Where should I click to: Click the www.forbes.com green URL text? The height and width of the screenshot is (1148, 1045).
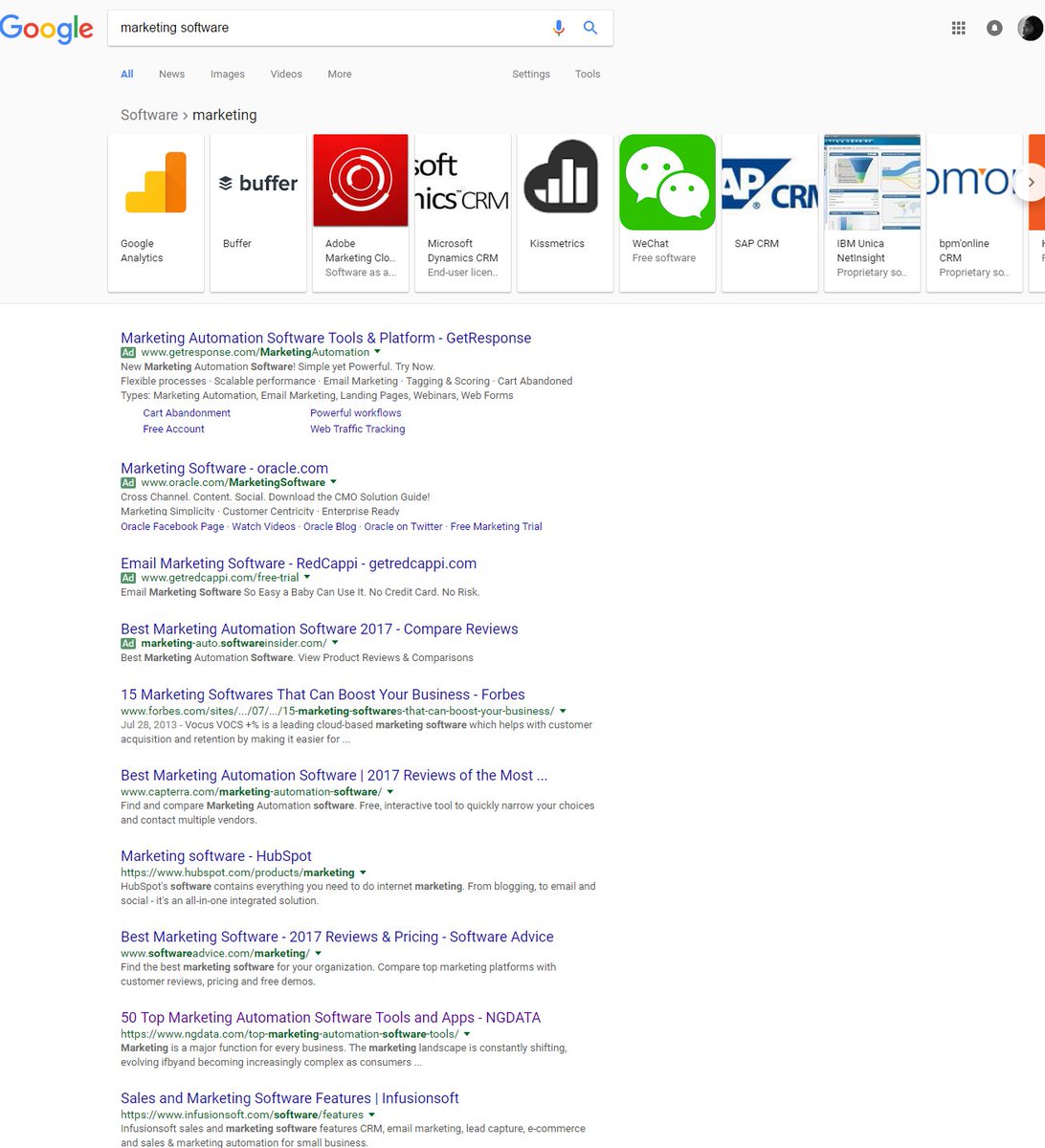pyautogui.click(x=337, y=711)
